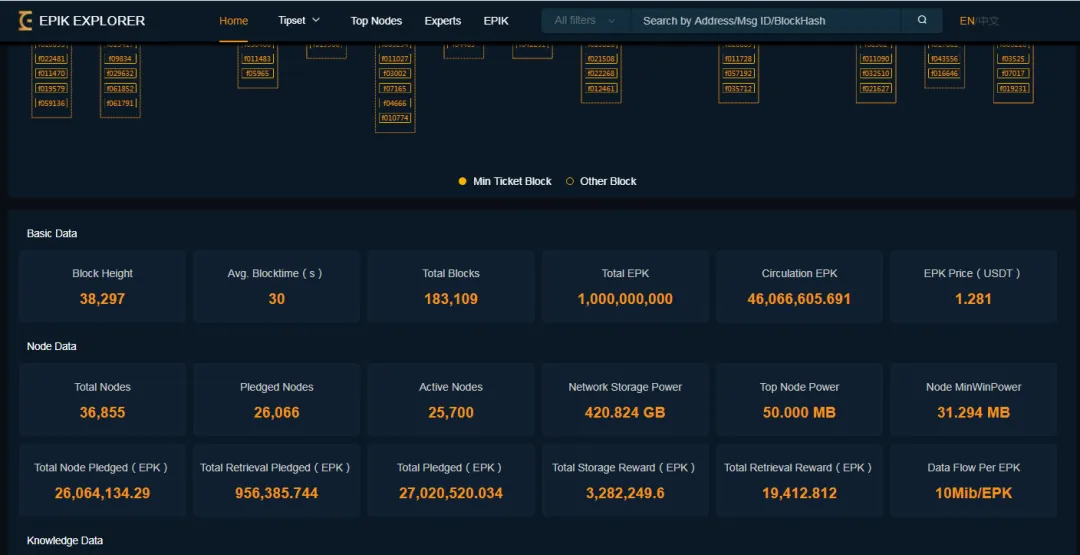Open block f029632
1080x555 pixels.
121,73
